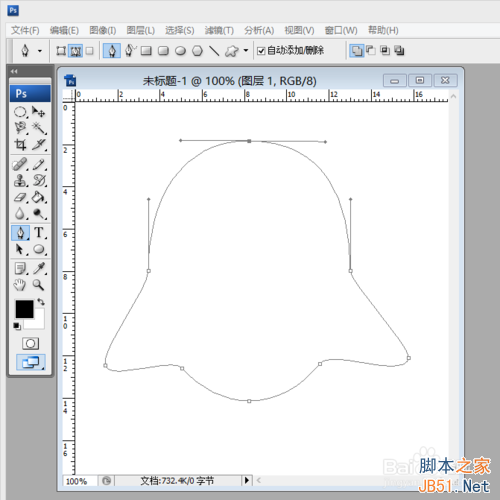Choose Custom Shape in options bar
The height and width of the screenshot is (500, 500).
tap(232, 51)
